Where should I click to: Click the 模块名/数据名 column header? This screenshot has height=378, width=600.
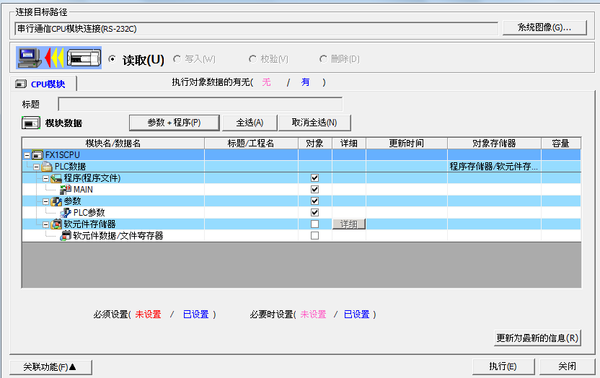click(113, 143)
